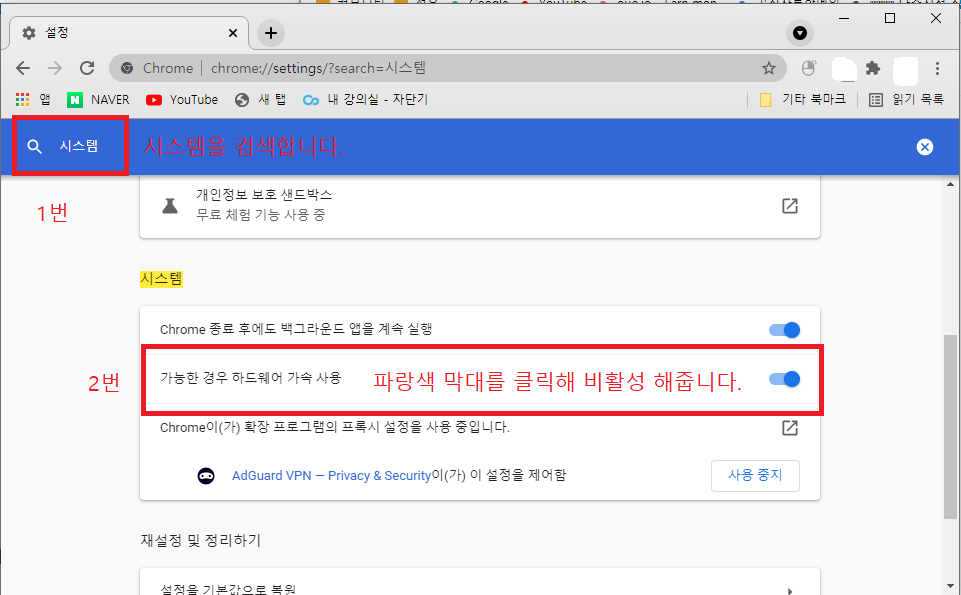Click the highlighted 시스템 section heading
961x595 pixels.
click(x=161, y=279)
